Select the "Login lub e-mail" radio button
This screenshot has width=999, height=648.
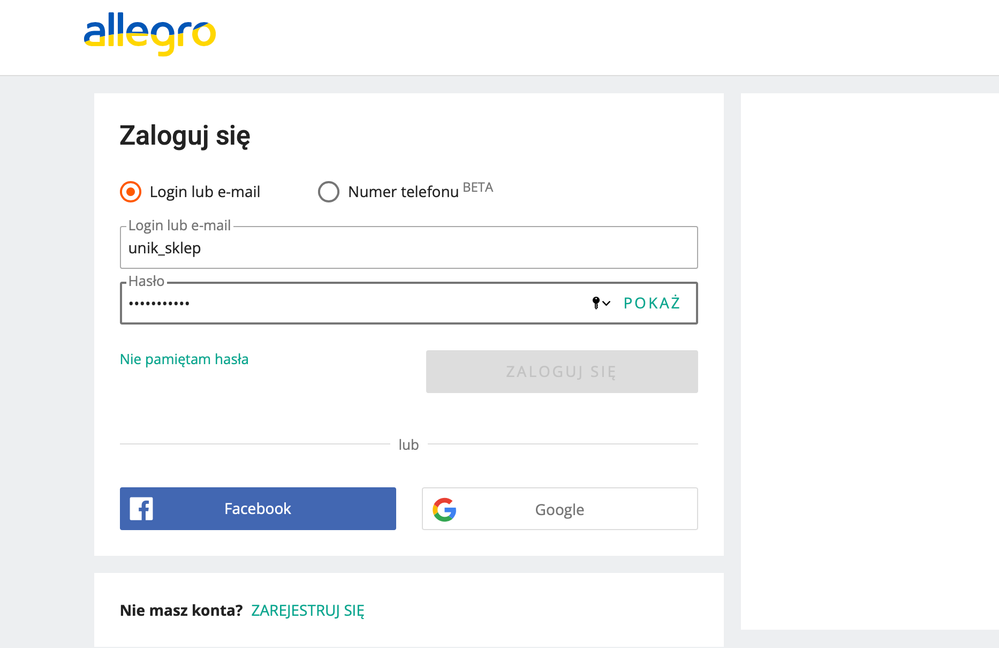[131, 192]
